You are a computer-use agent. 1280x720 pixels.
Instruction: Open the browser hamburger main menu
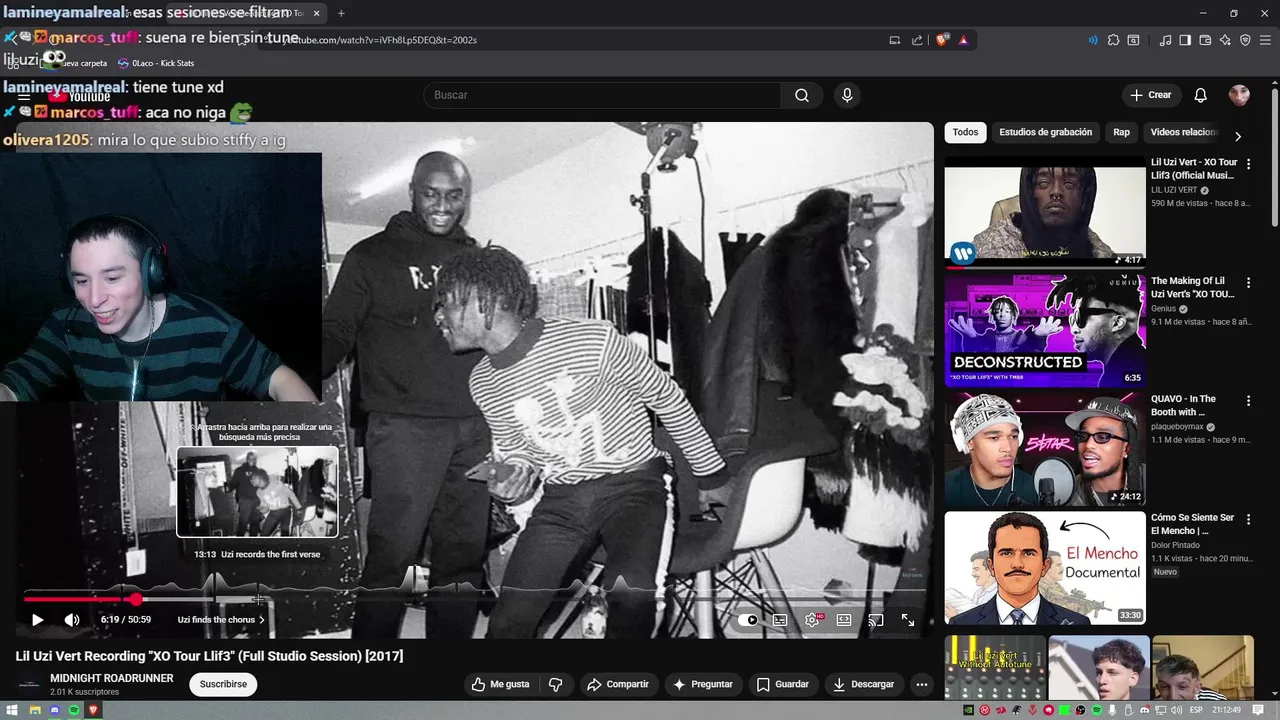1265,40
